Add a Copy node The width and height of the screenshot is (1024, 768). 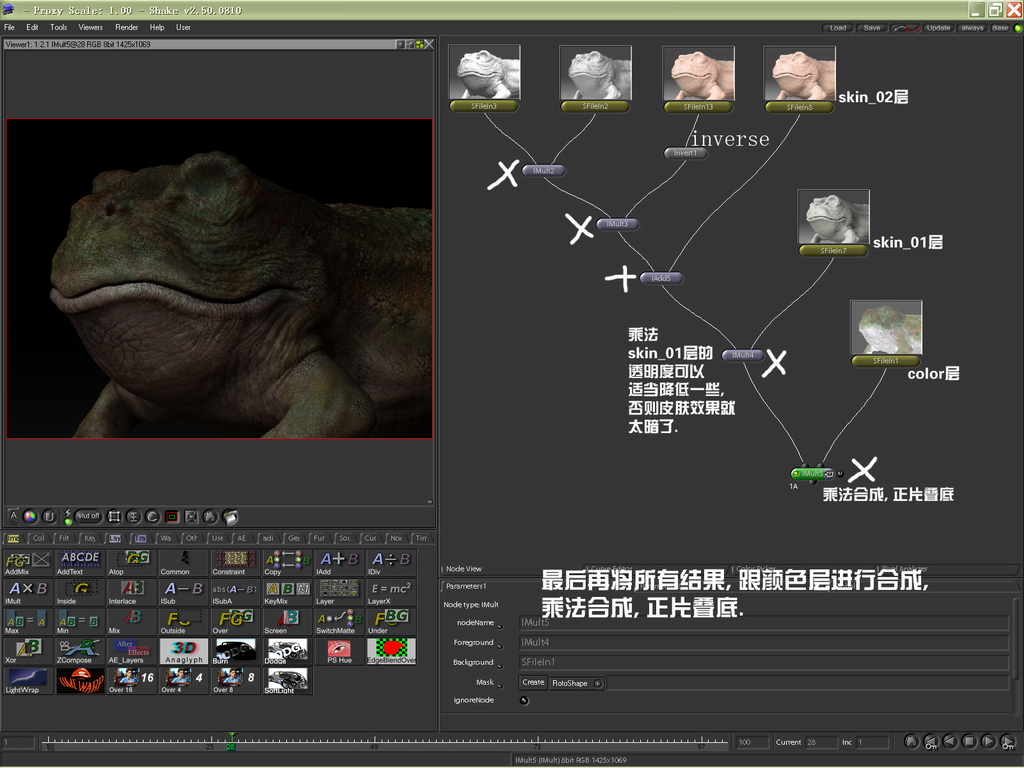[x=287, y=562]
